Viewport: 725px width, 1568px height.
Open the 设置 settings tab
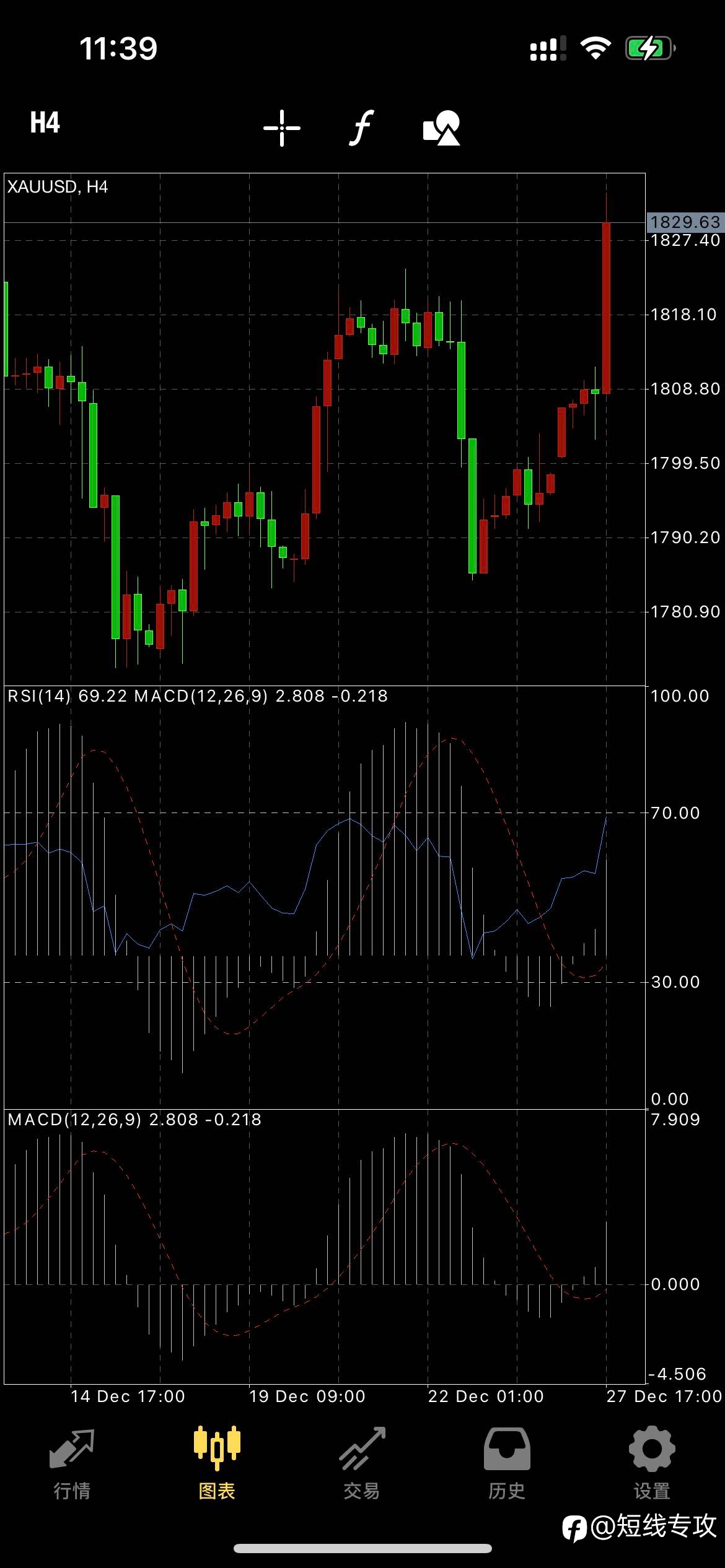[652, 1464]
